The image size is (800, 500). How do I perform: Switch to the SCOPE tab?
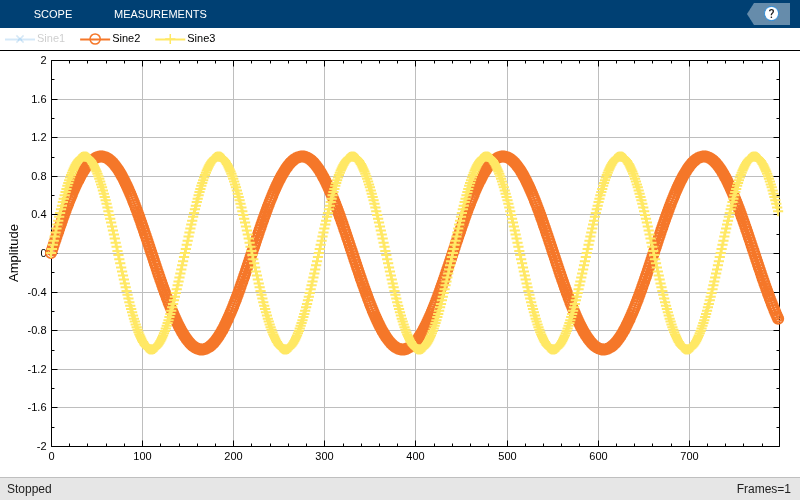pyautogui.click(x=53, y=14)
